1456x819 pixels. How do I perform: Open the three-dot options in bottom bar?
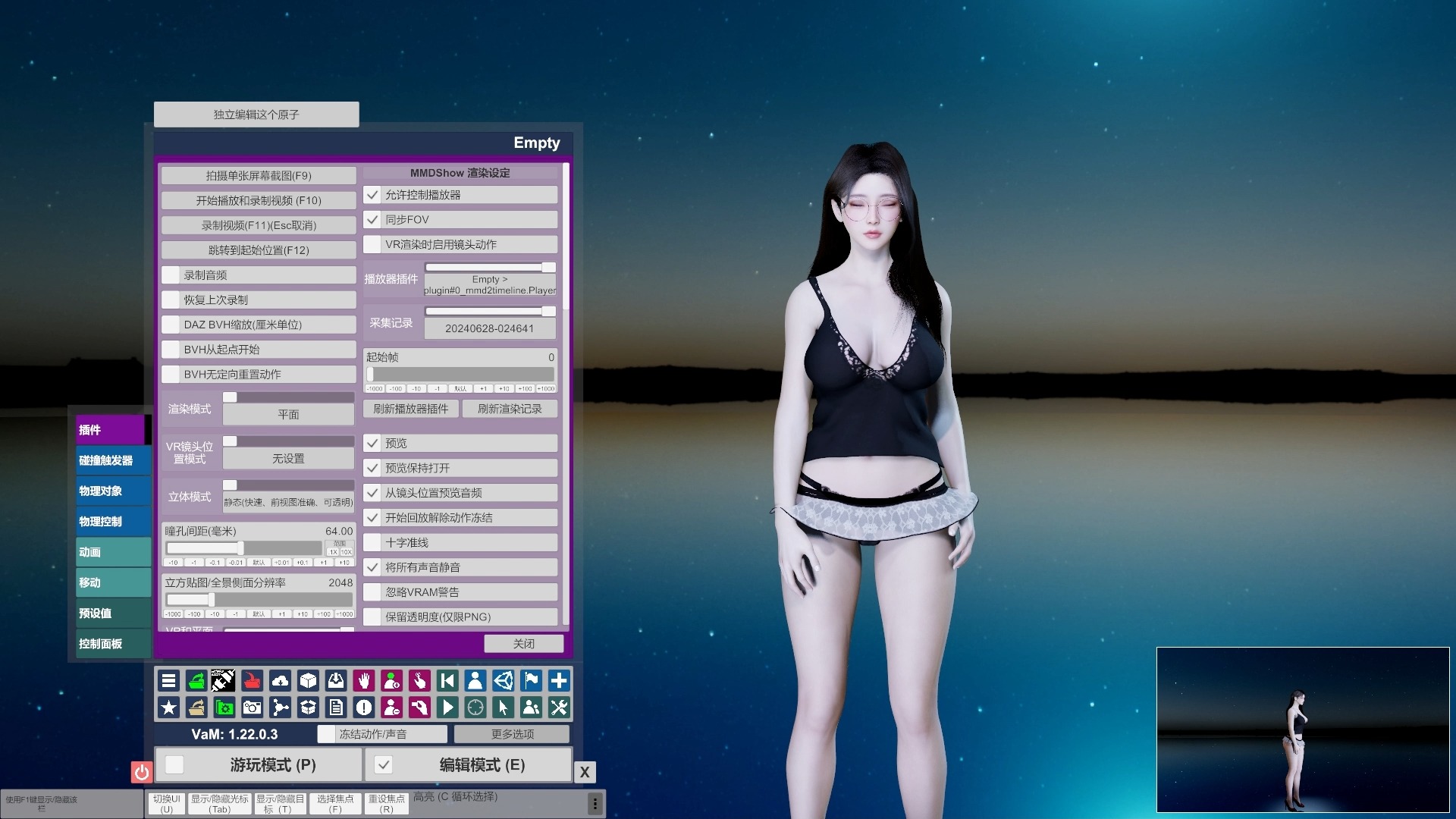595,803
